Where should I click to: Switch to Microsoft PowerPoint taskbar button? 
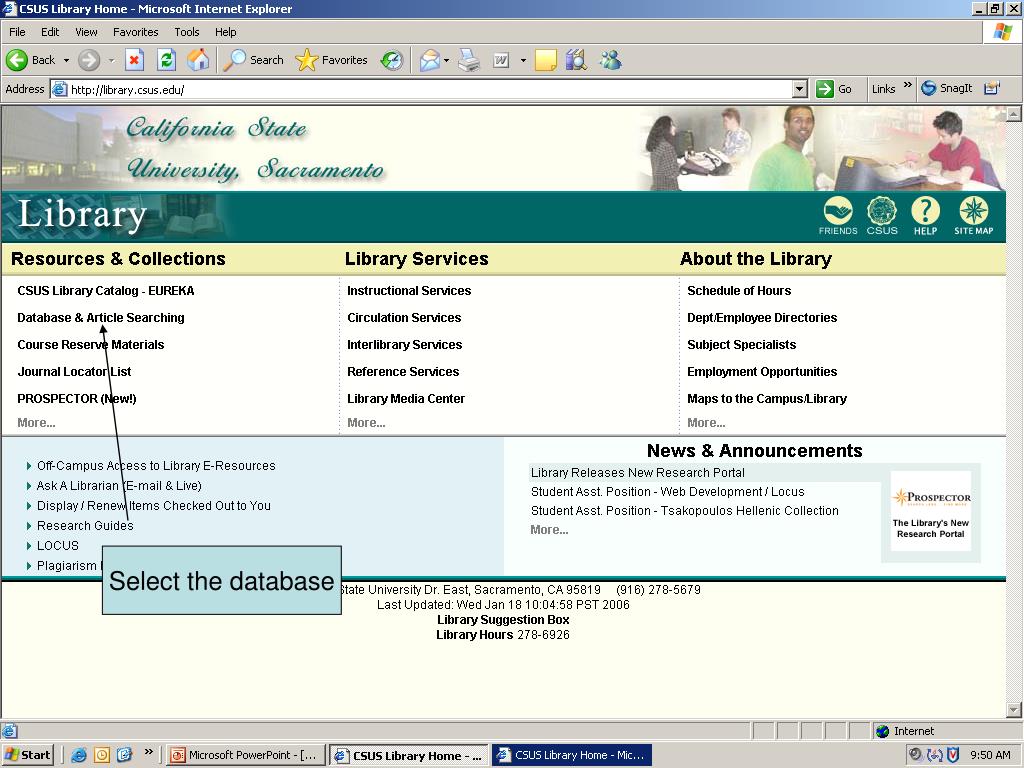(244, 755)
